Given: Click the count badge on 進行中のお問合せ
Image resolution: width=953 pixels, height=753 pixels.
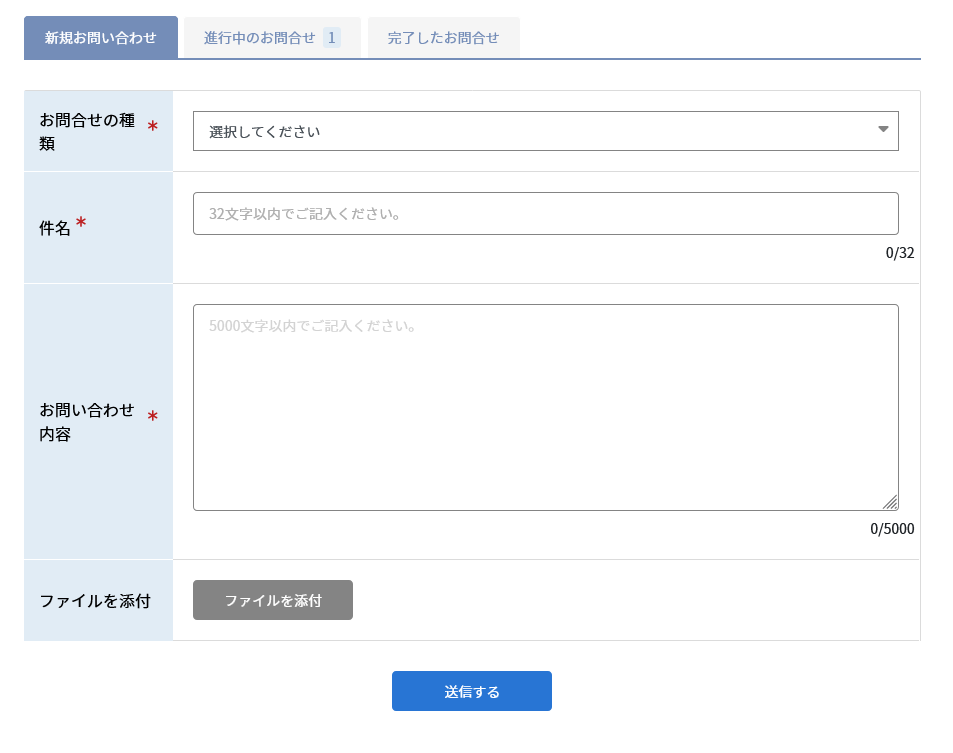Looking at the screenshot, I should [x=331, y=38].
